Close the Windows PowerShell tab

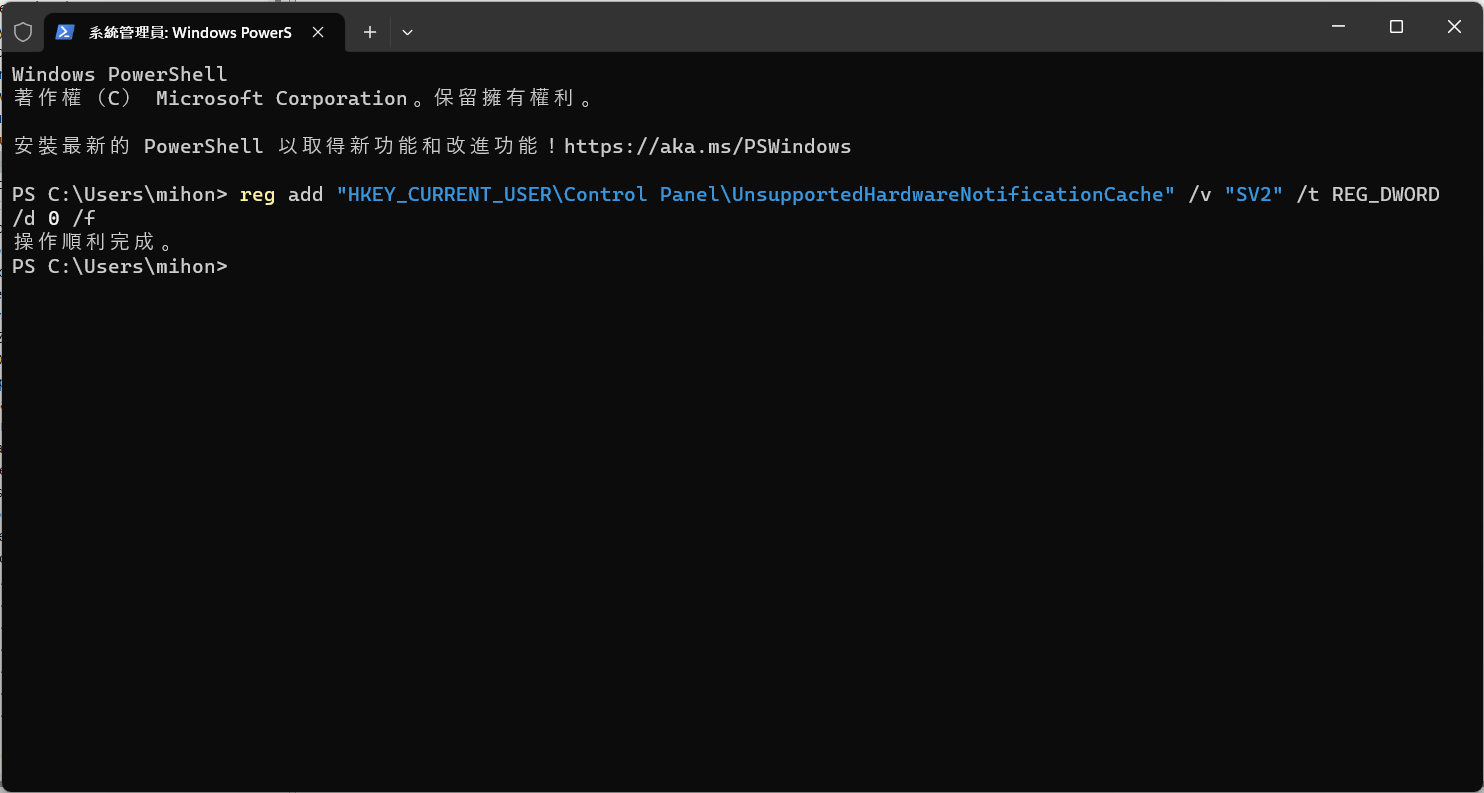(x=318, y=32)
